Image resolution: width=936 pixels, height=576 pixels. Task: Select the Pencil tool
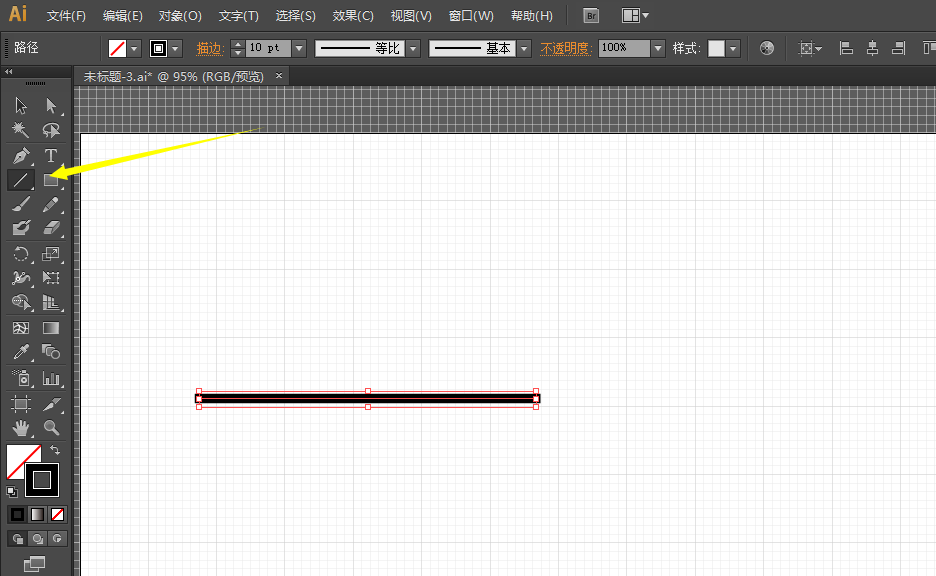(51, 204)
